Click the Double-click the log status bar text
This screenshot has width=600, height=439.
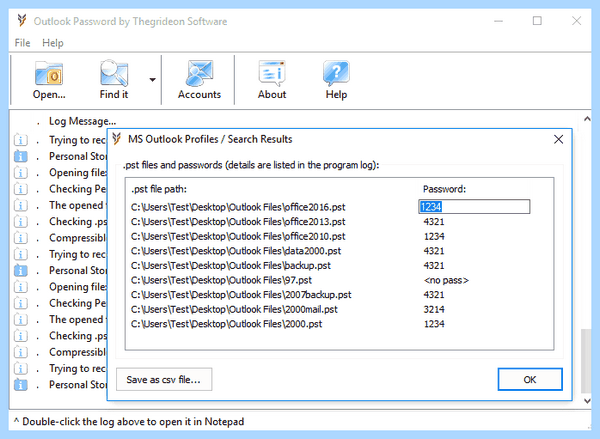(x=129, y=422)
